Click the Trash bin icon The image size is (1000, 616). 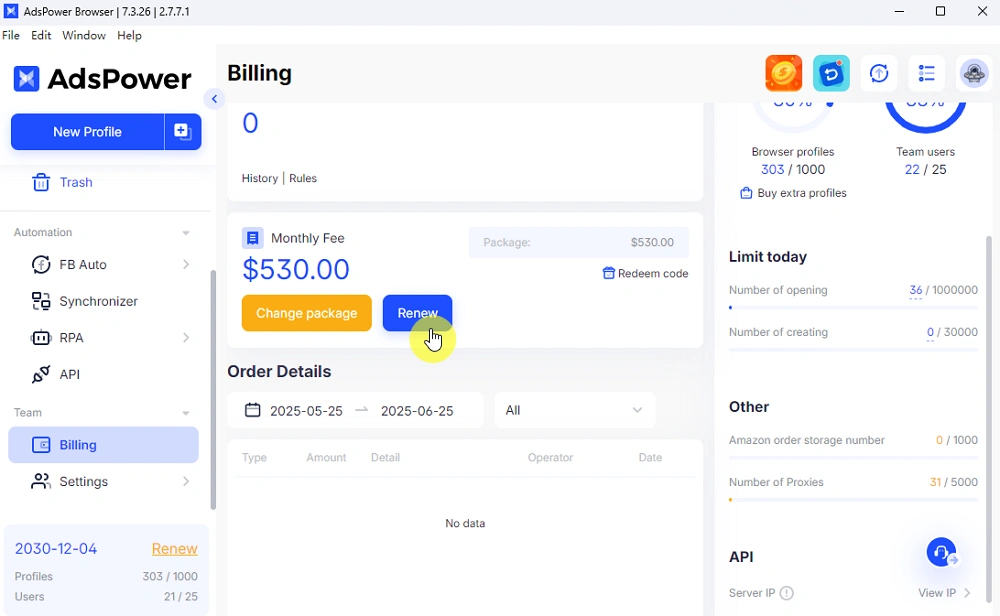[41, 182]
